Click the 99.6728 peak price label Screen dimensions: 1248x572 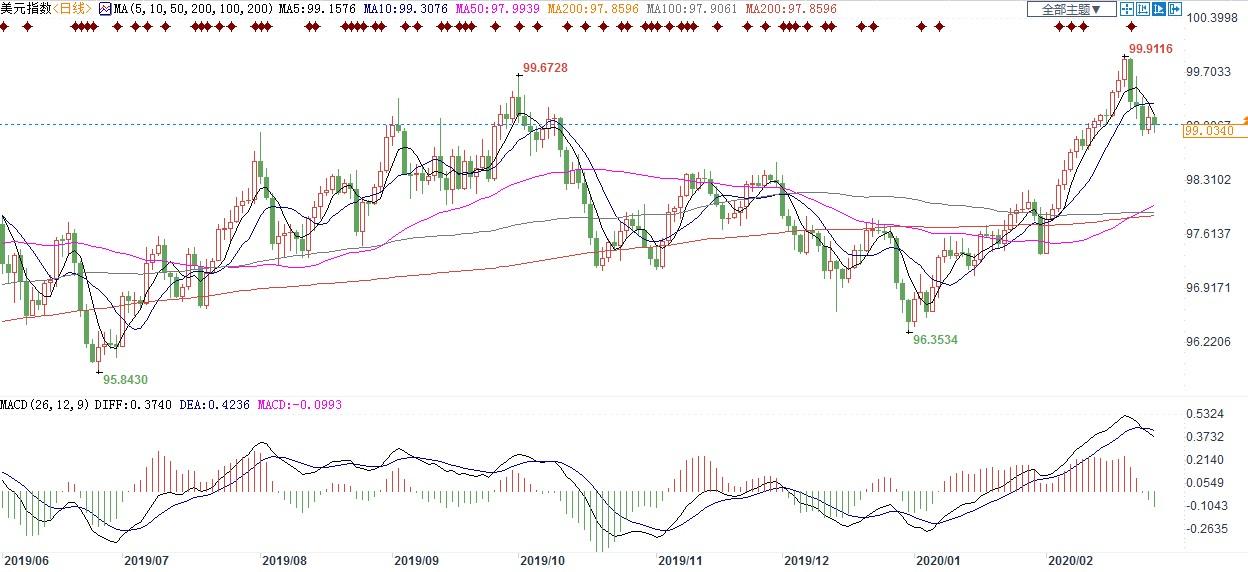[x=545, y=67]
